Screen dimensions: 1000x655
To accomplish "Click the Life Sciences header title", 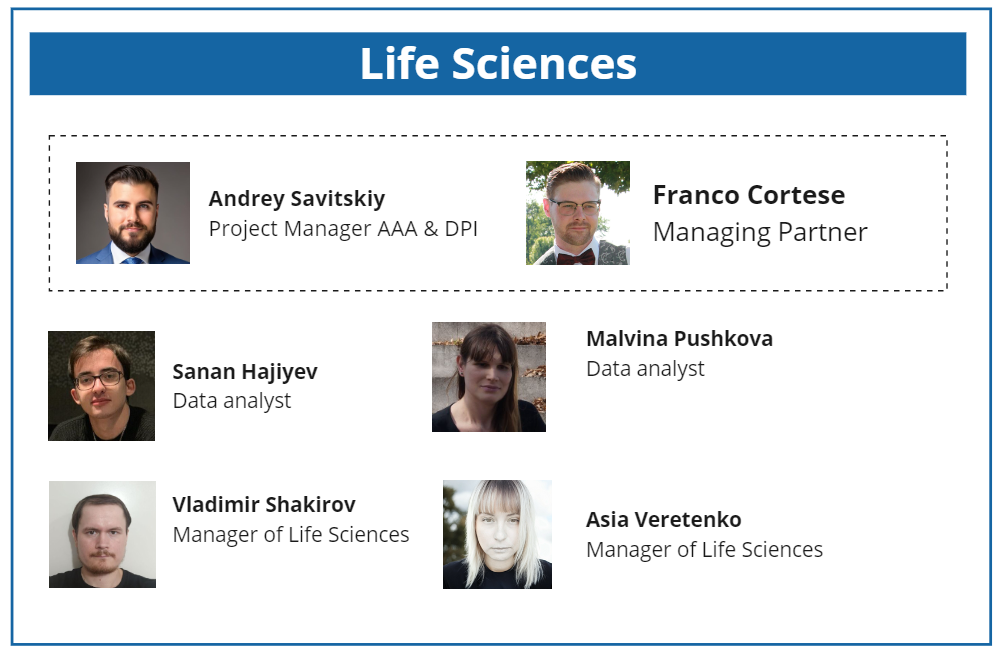I will click(x=498, y=64).
